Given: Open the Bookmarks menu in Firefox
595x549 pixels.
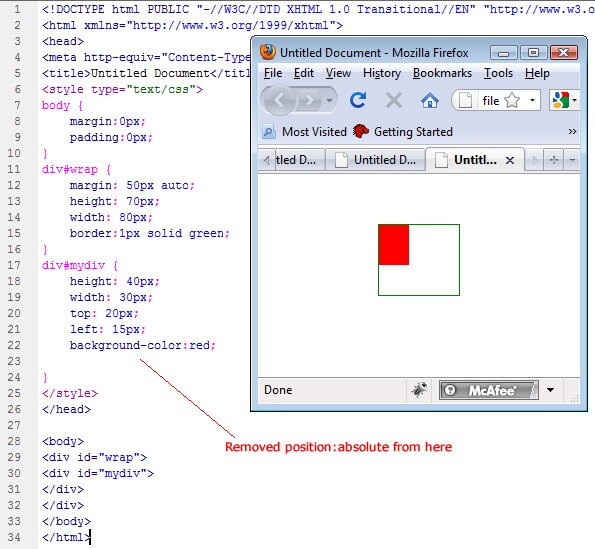Looking at the screenshot, I should coord(442,73).
